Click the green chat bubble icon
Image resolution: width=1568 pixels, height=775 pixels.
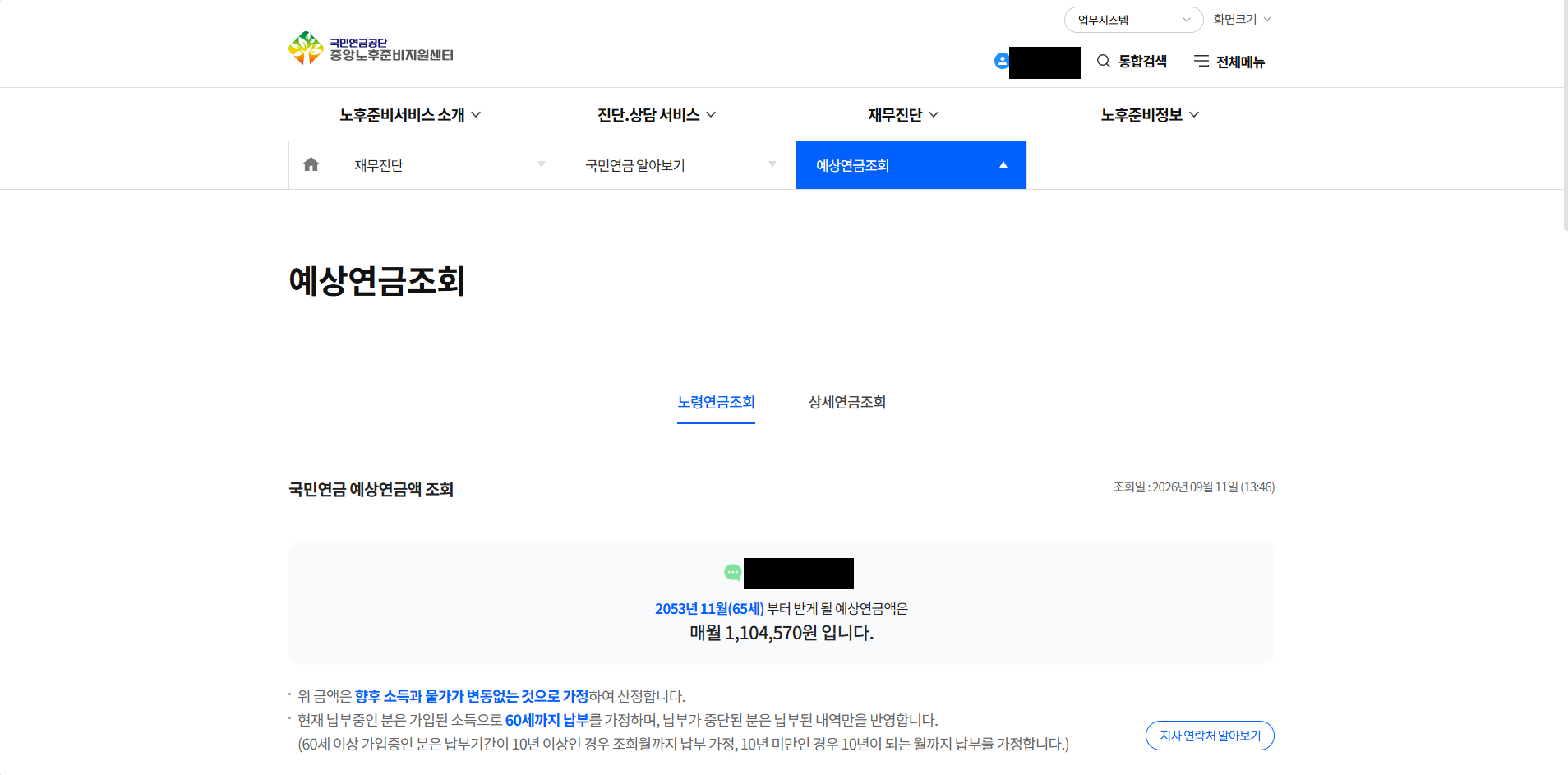[733, 572]
